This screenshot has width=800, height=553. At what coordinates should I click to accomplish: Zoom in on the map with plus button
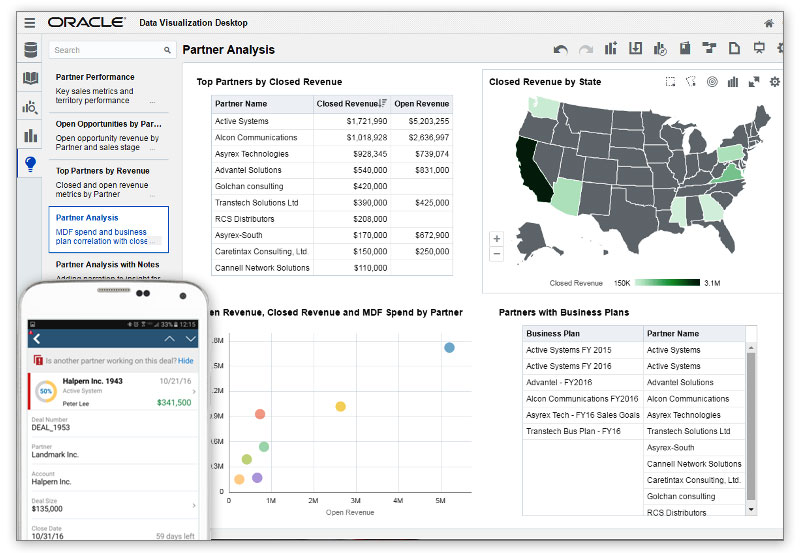point(497,238)
